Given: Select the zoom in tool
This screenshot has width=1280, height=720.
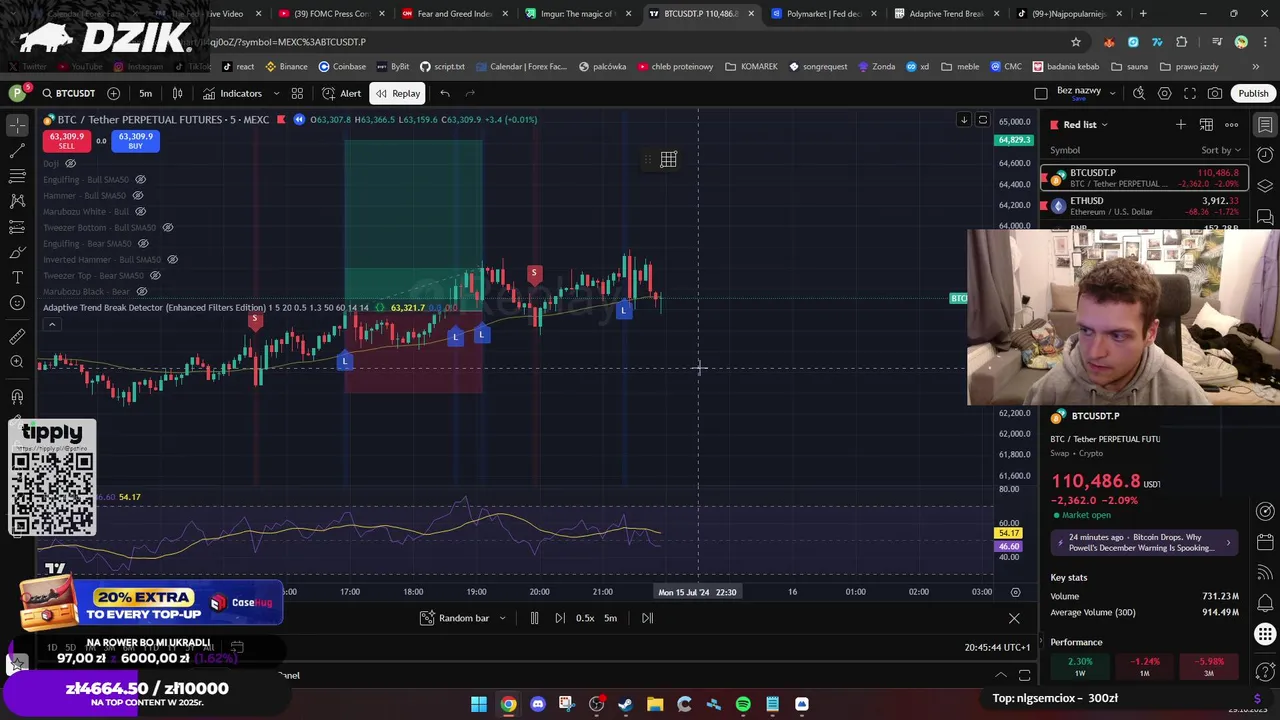Looking at the screenshot, I should click(17, 362).
